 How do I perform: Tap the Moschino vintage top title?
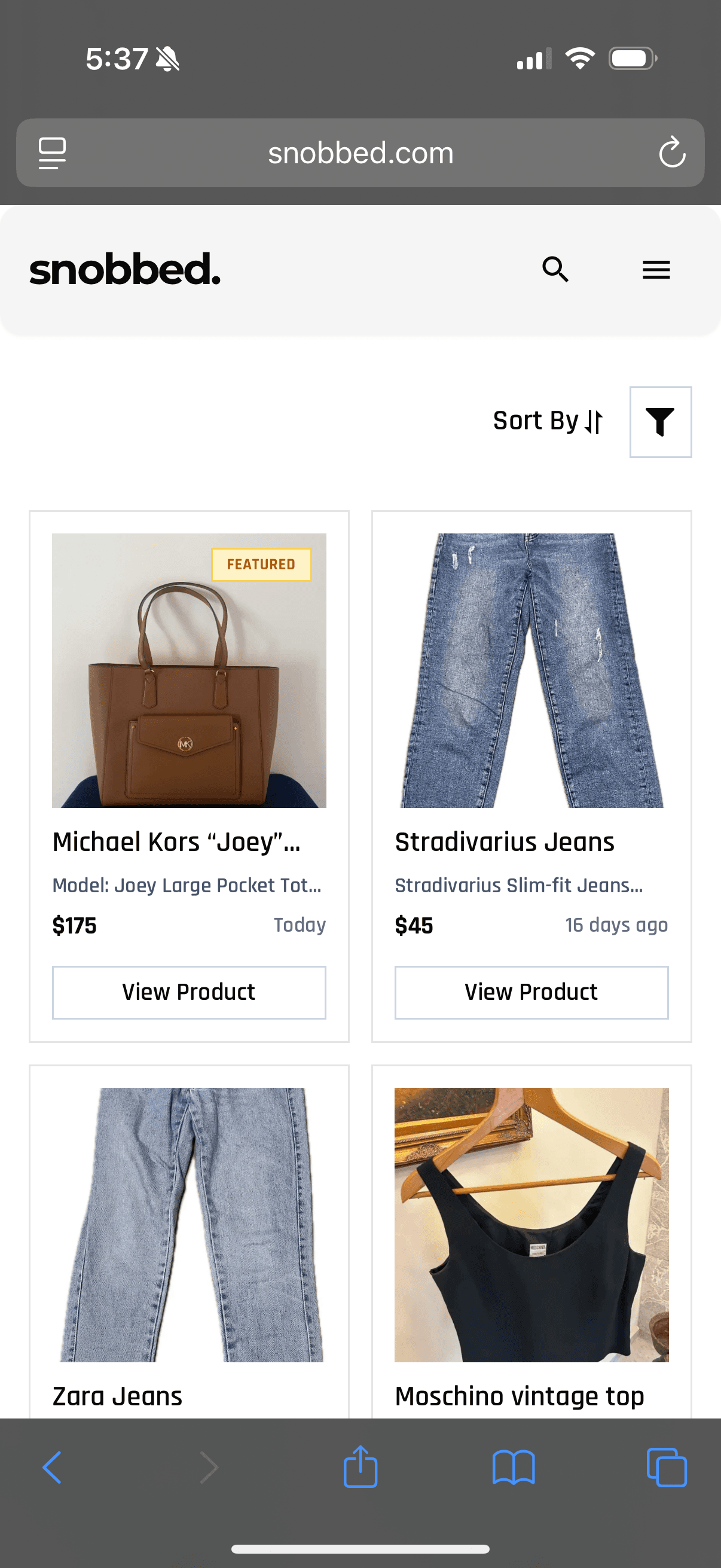pyautogui.click(x=519, y=1396)
